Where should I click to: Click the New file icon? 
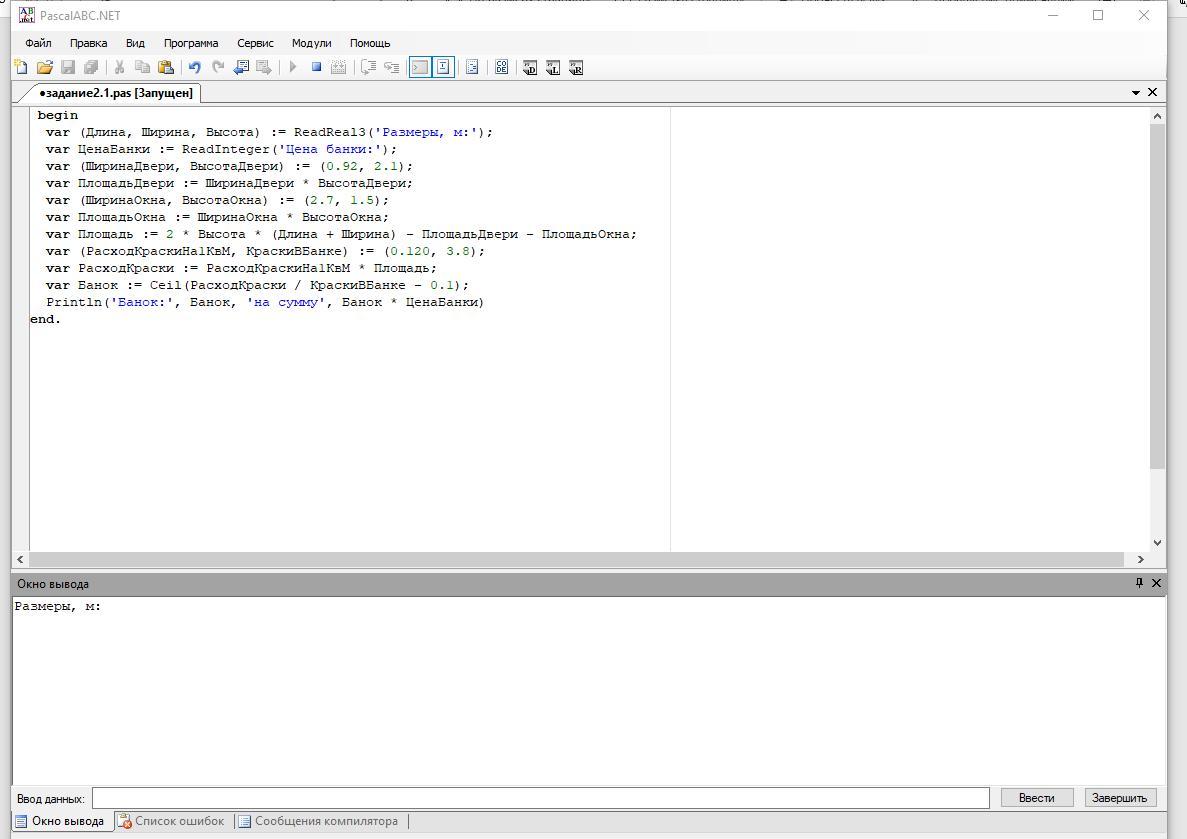pos(21,67)
